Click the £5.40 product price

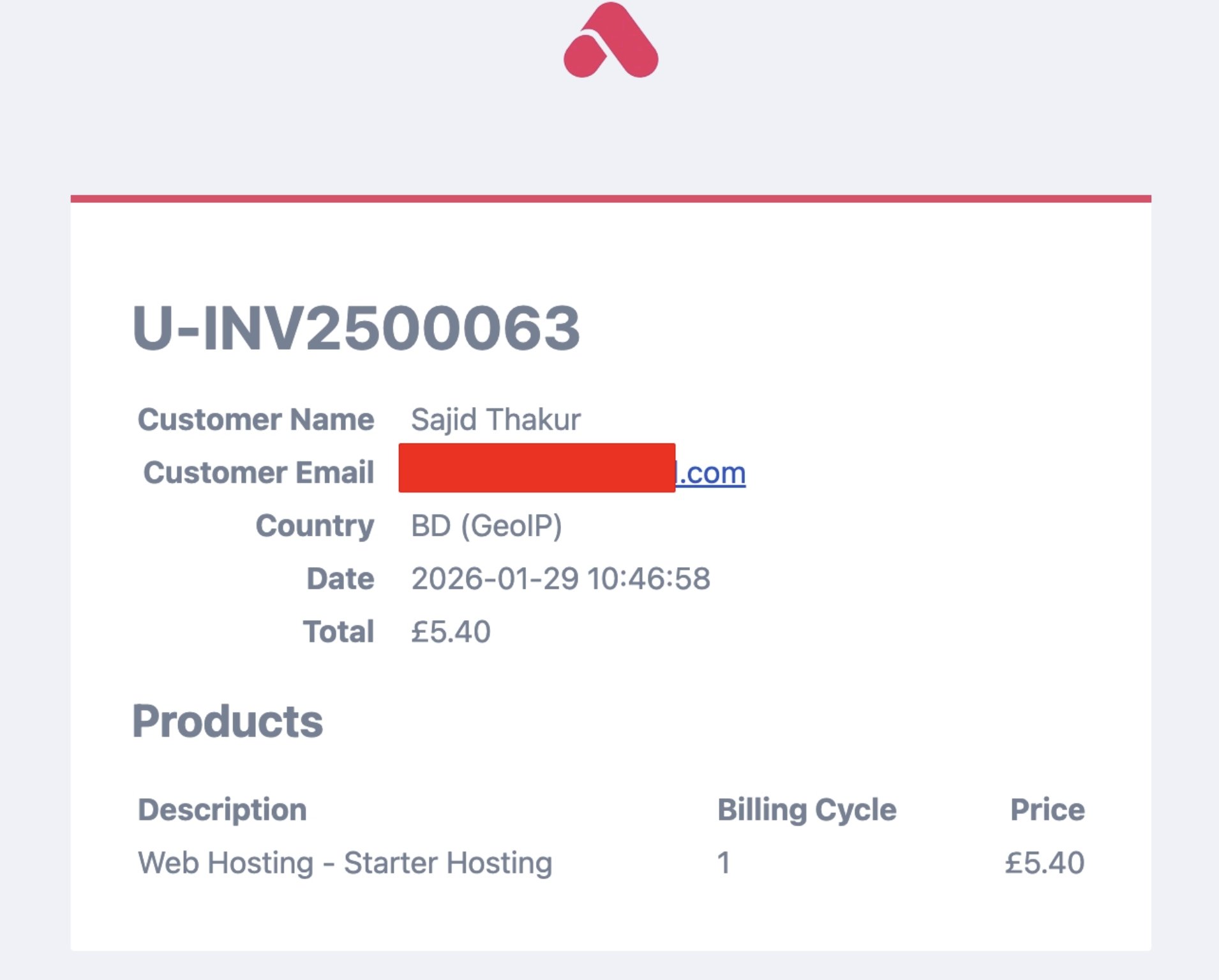click(1045, 863)
